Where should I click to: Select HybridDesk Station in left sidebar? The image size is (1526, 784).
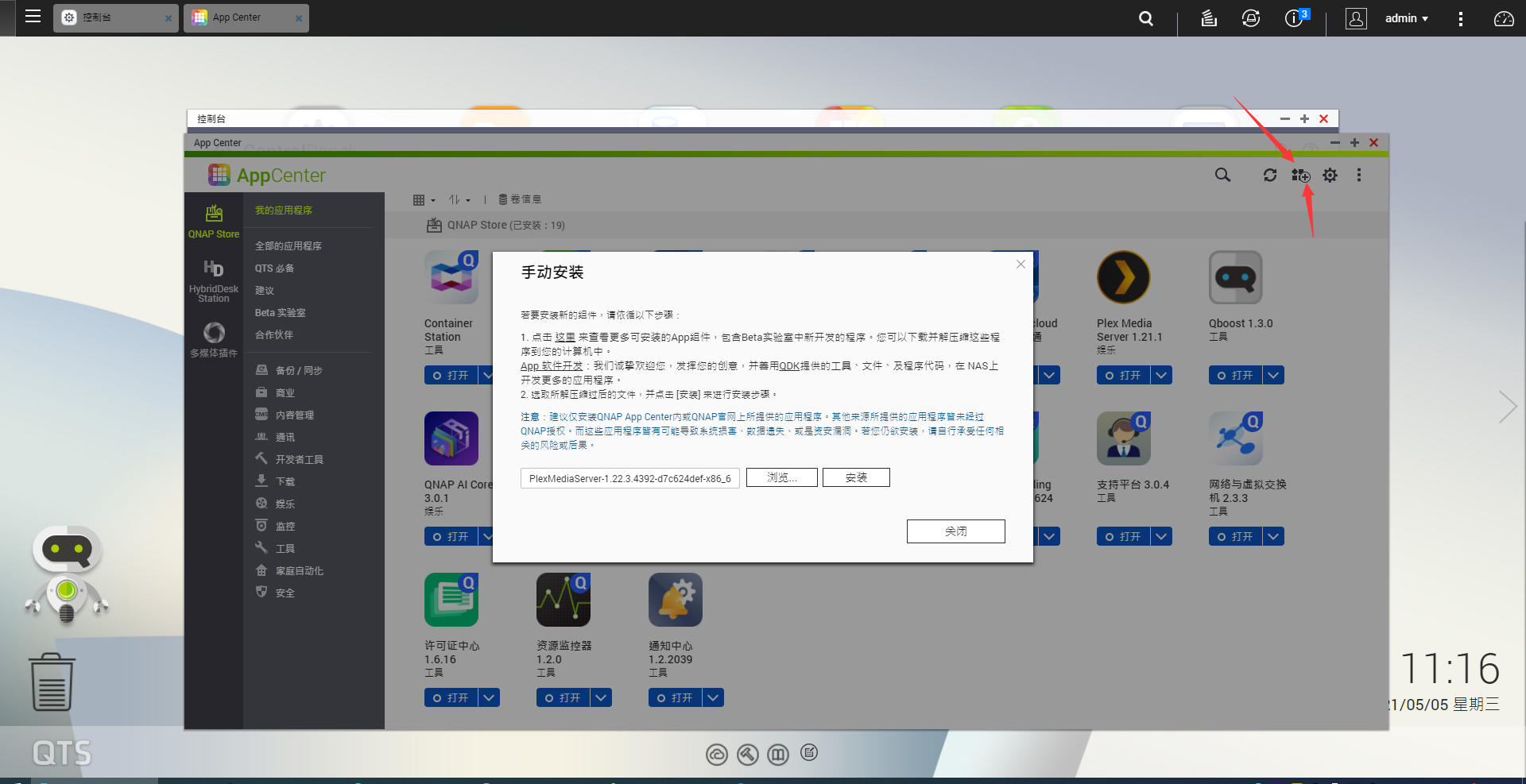tap(213, 280)
